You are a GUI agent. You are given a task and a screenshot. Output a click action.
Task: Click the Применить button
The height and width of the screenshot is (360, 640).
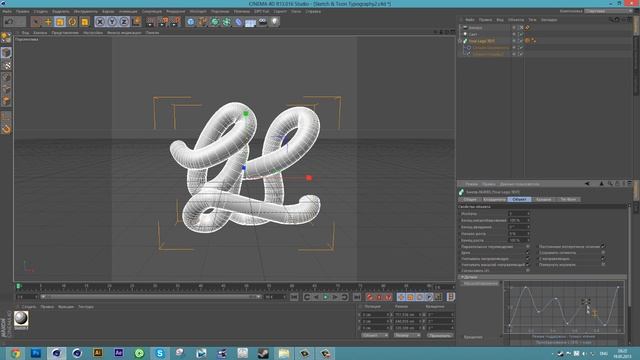440,335
